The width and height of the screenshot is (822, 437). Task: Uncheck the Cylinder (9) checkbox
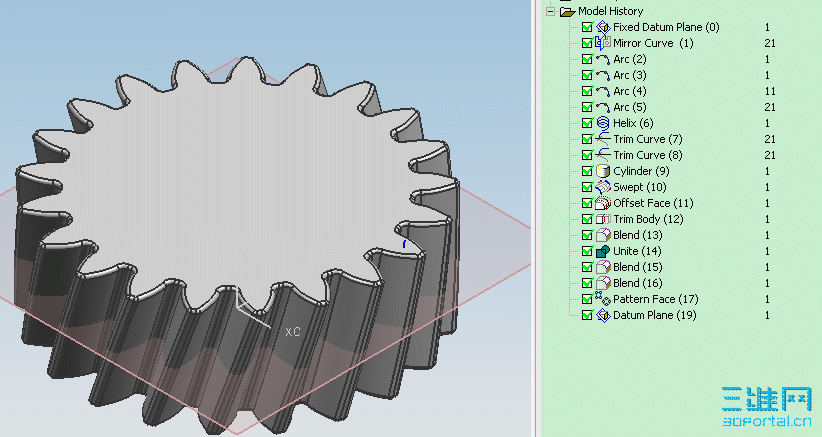587,171
